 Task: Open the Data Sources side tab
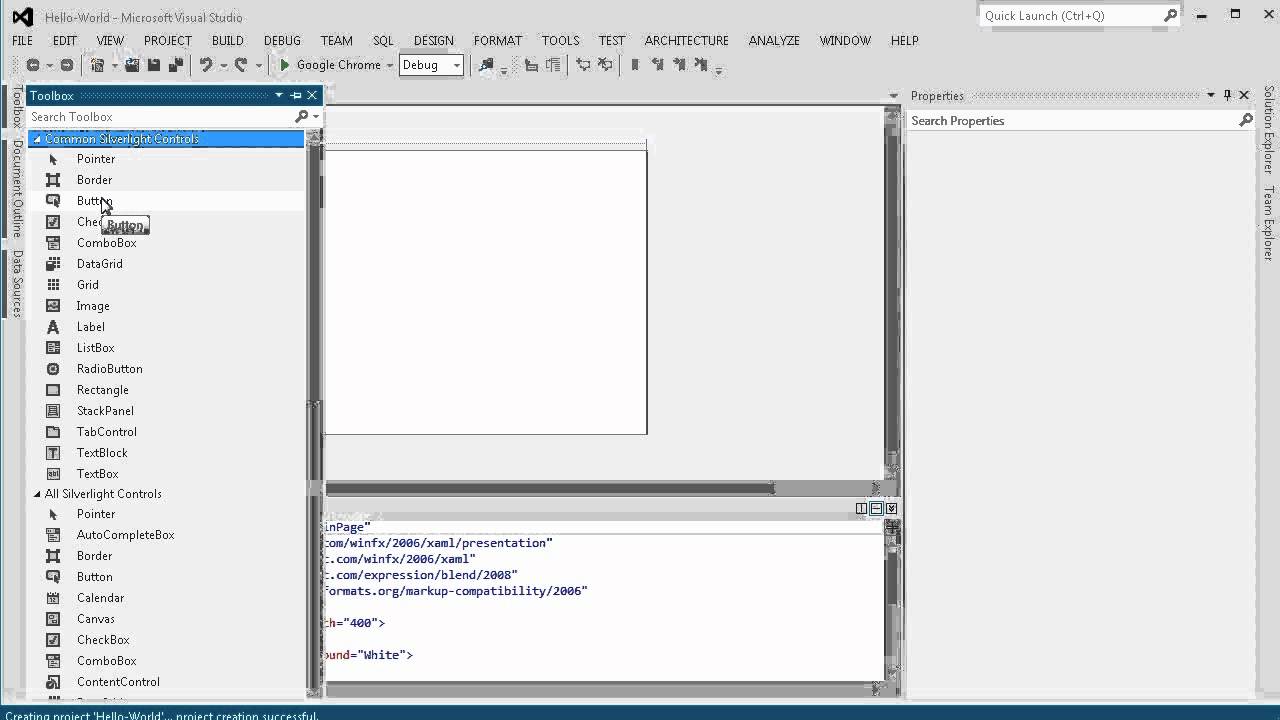(17, 283)
